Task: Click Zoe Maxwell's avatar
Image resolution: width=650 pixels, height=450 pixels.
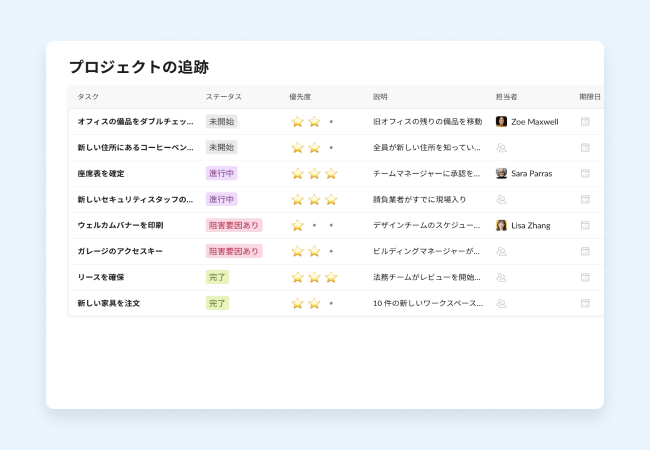Action: [501, 121]
